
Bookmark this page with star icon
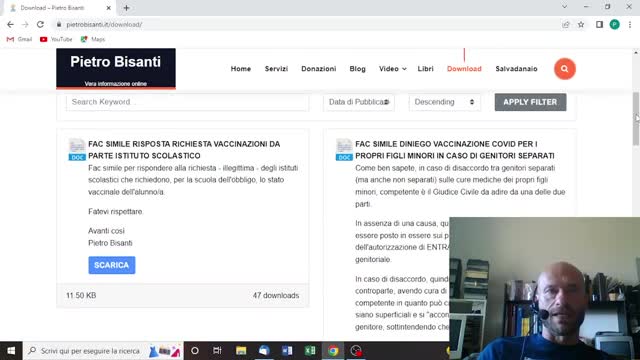[581, 24]
